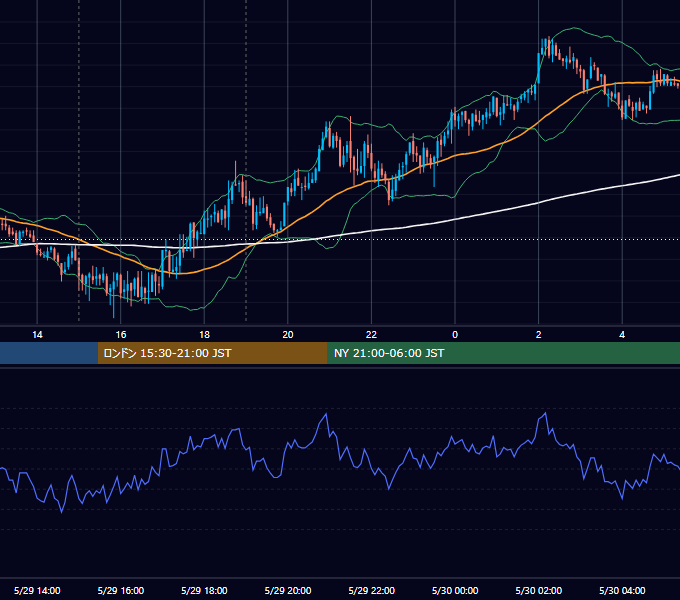This screenshot has width=680, height=600.
Task: Click the '5/30 04:00' time label
Action: 622,590
